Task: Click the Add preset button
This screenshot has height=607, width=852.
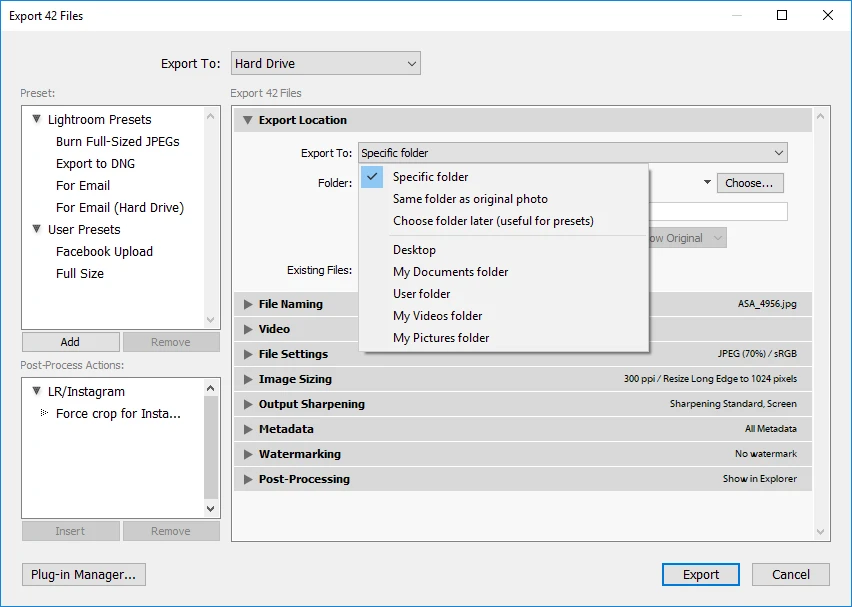Action: pyautogui.click(x=71, y=342)
